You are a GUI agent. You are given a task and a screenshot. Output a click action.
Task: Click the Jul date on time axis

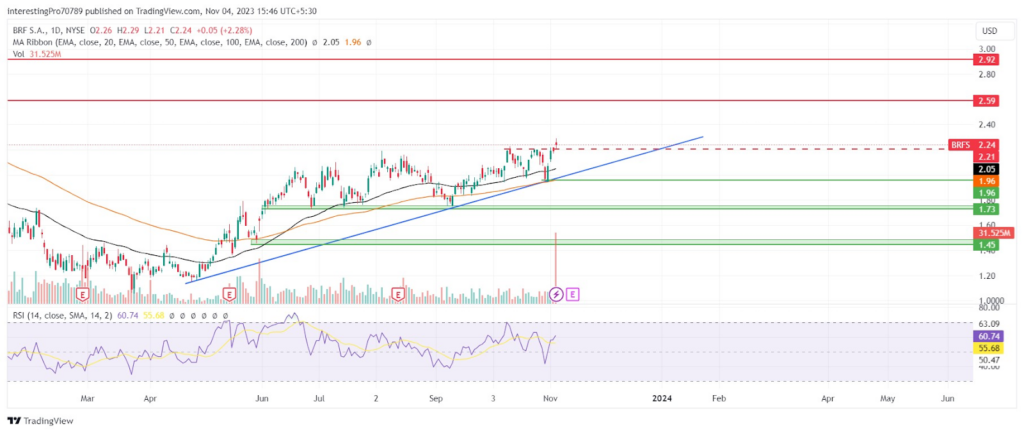[x=319, y=397]
